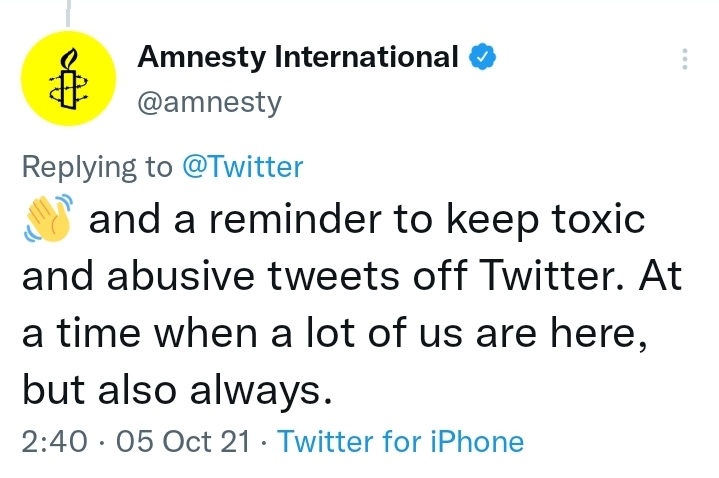Click the 2:40 tweet timestamp
Screen dimensions: 719x478
pyautogui.click(x=54, y=441)
